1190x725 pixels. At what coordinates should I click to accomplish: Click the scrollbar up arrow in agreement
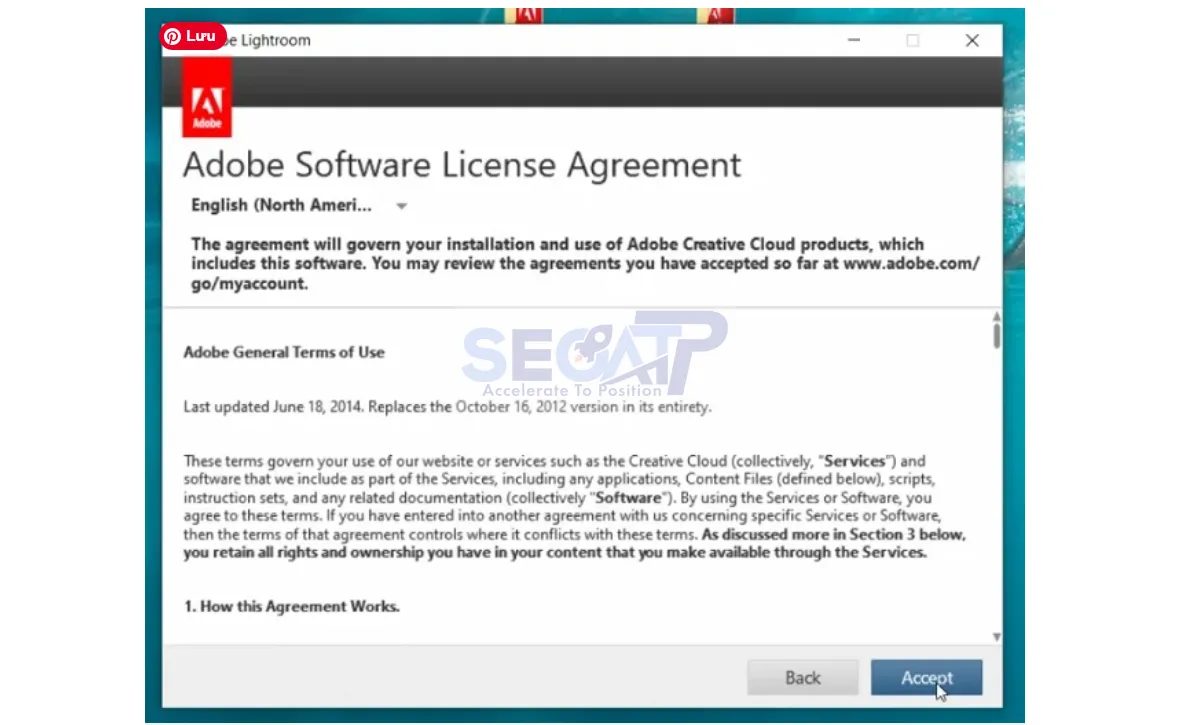coord(996,317)
